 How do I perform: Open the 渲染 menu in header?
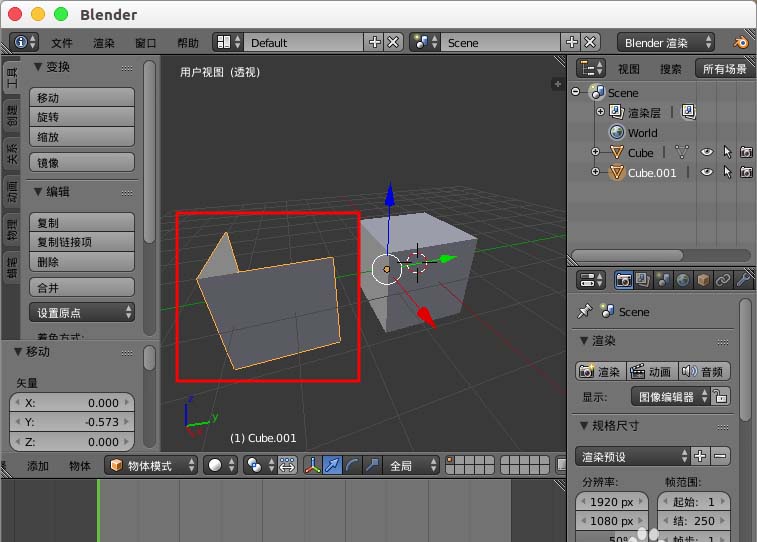[104, 43]
